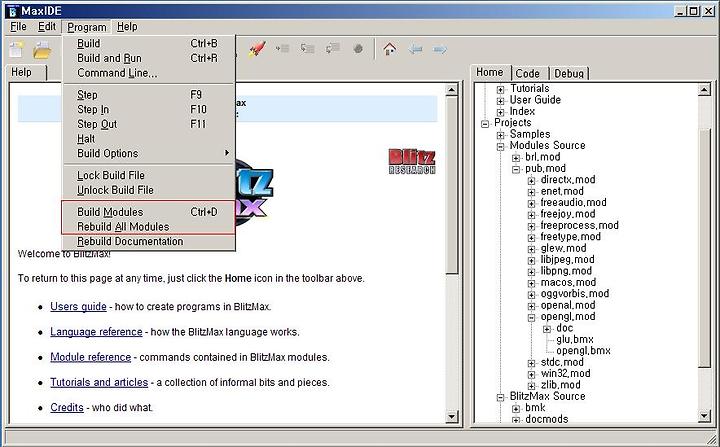
Task: Collapse the pub.mod tree node
Action: [x=516, y=169]
